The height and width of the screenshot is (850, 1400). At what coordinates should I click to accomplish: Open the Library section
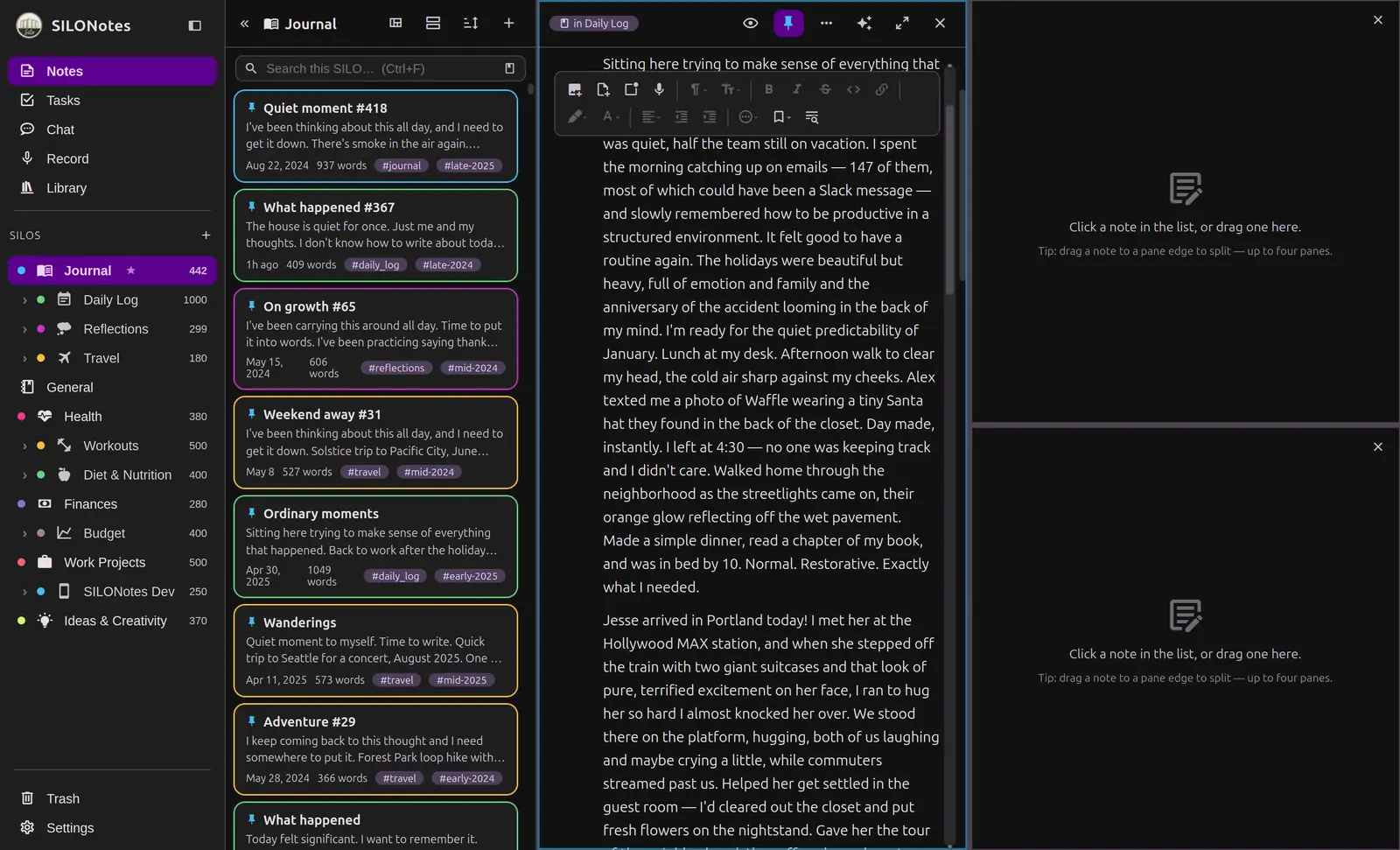pos(112,188)
